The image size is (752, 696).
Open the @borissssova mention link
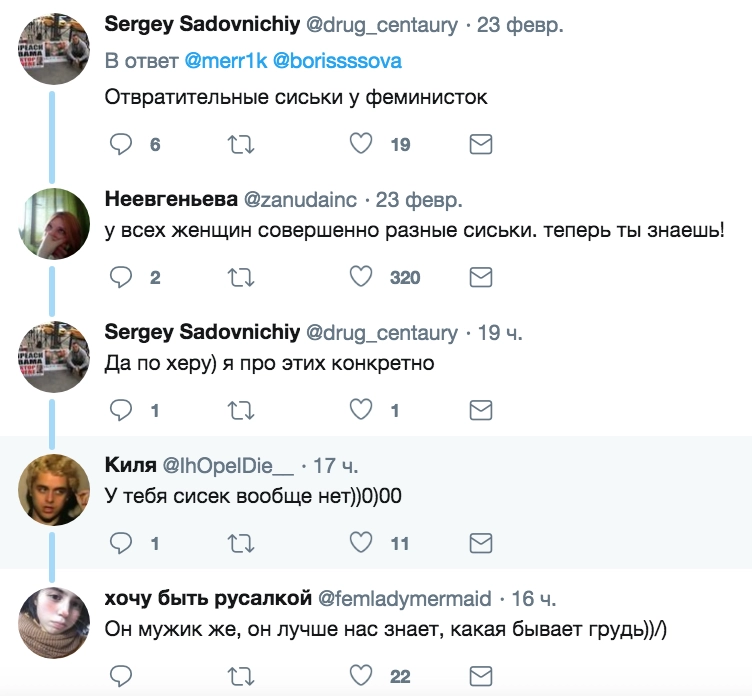click(x=334, y=61)
